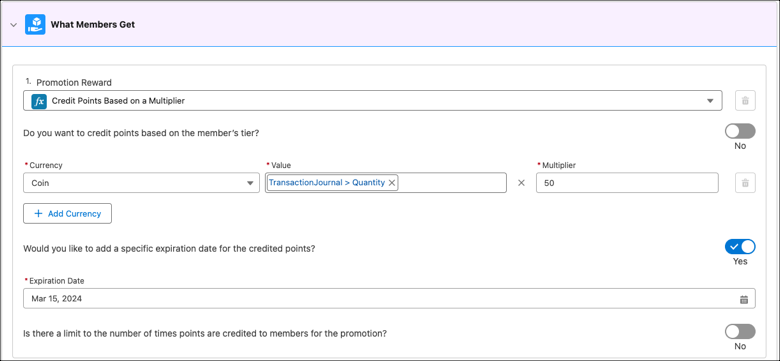Click the times sign between Value and Multiplier
Image resolution: width=780 pixels, height=361 pixels.
point(521,182)
